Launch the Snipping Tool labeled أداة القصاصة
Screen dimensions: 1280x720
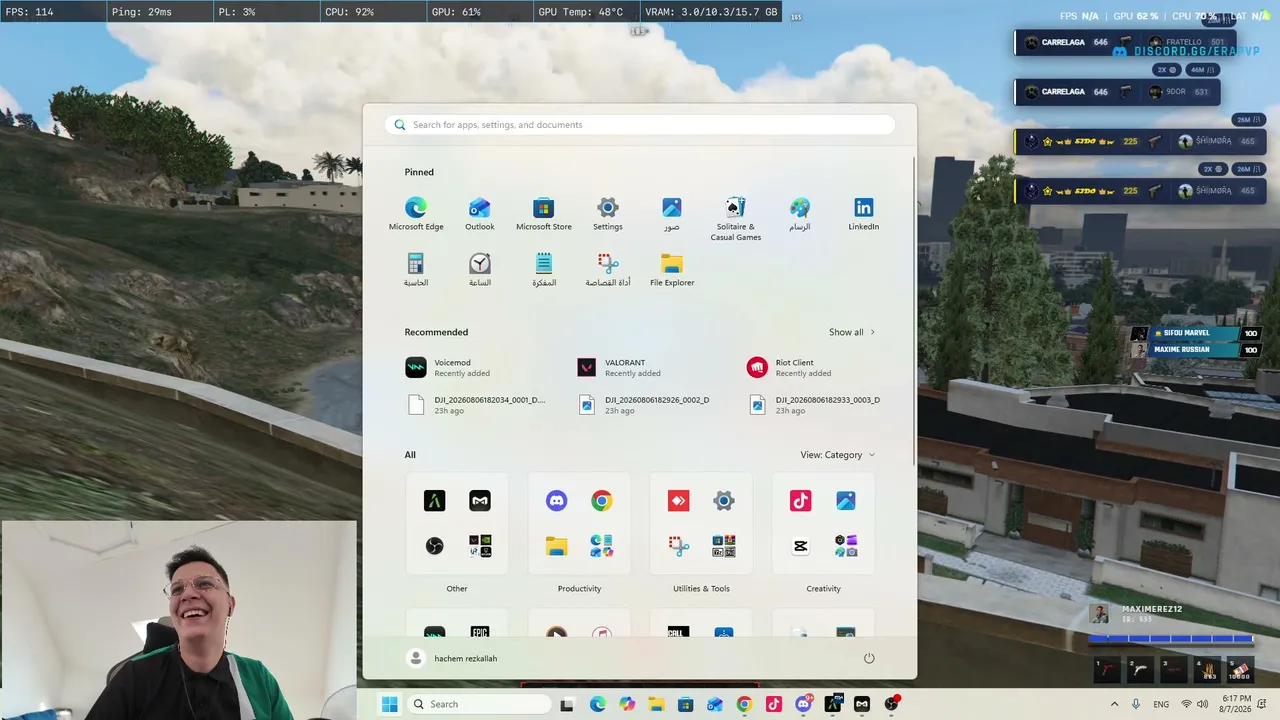tap(608, 270)
